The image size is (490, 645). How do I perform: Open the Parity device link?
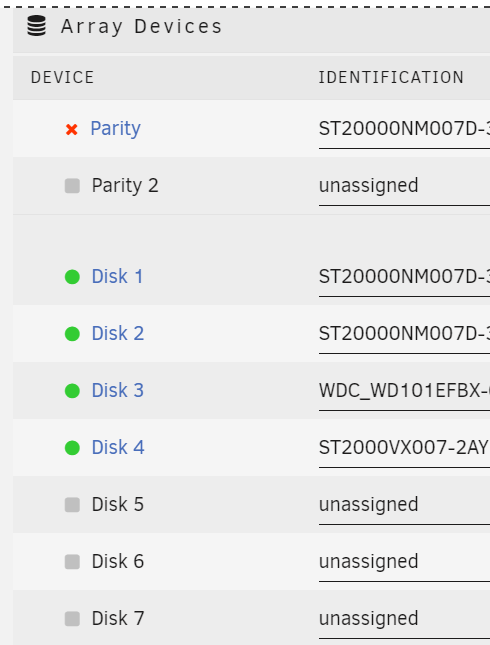pyautogui.click(x=116, y=129)
